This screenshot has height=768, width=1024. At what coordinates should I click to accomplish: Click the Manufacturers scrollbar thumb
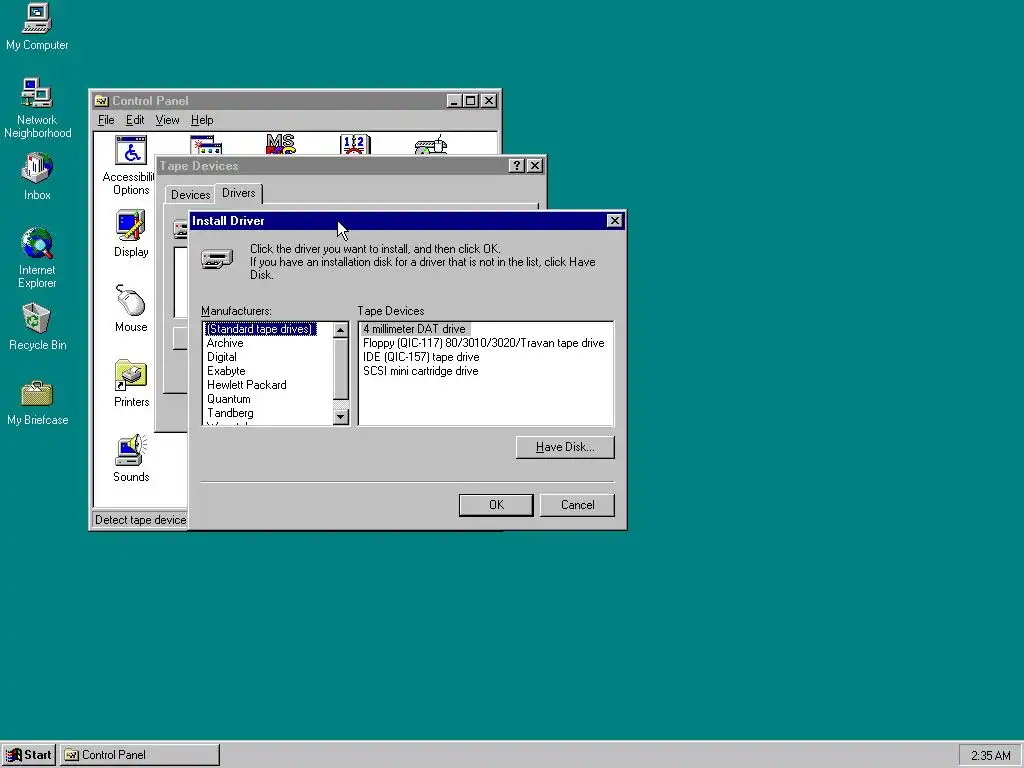[x=341, y=369]
